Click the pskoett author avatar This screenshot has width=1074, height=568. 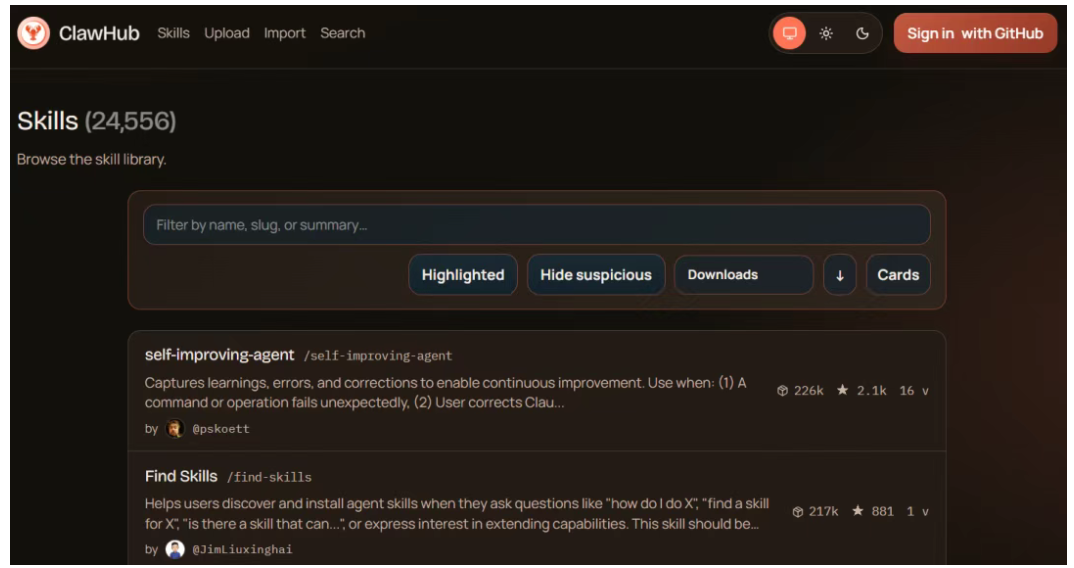pyautogui.click(x=175, y=428)
